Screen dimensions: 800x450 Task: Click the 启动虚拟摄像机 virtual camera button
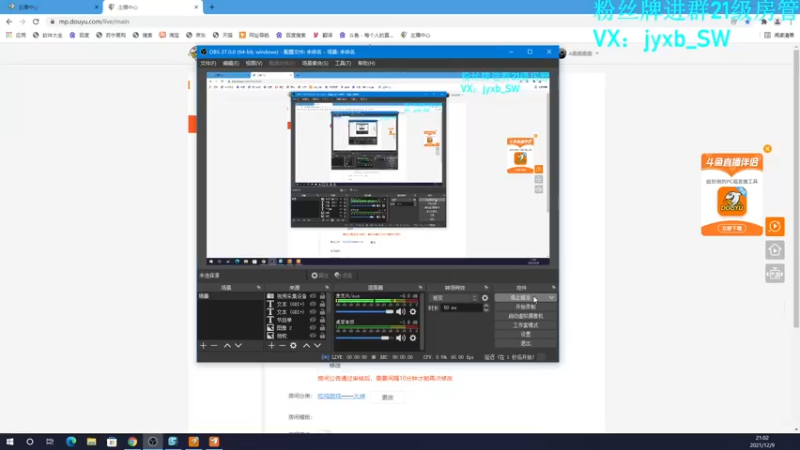[x=526, y=316]
